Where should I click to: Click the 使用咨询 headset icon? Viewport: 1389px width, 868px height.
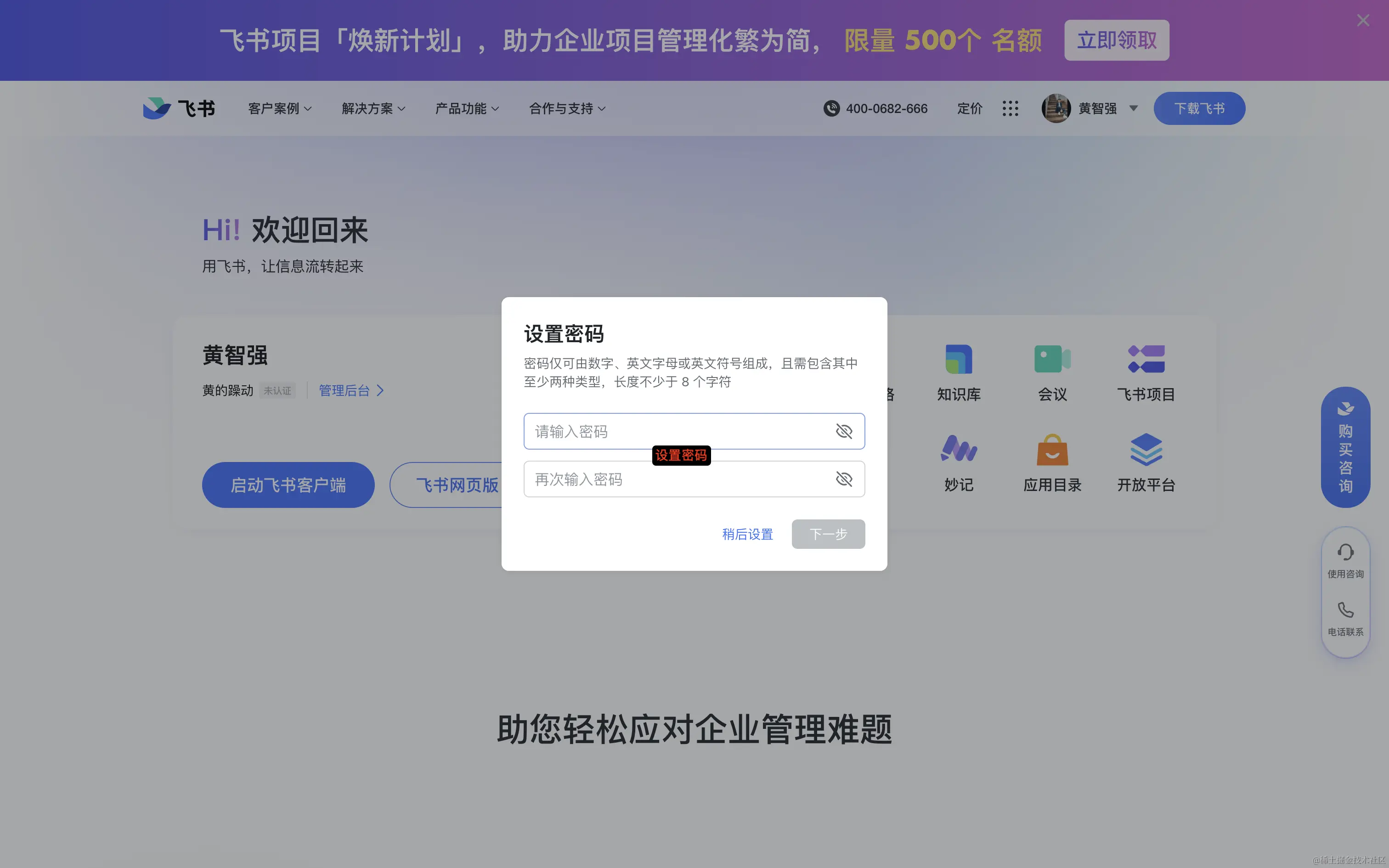point(1345,553)
